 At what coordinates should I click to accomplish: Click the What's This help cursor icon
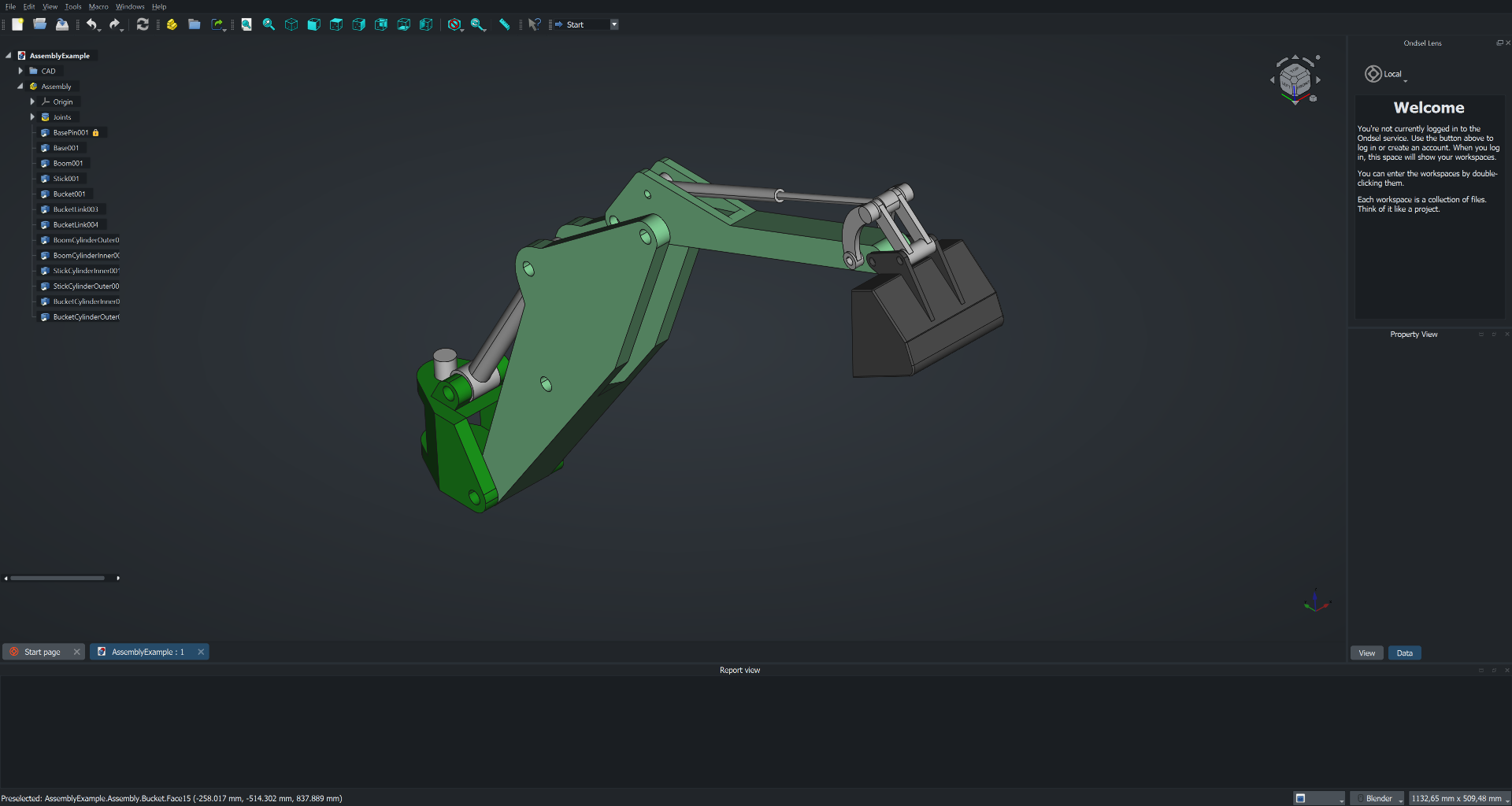534,24
